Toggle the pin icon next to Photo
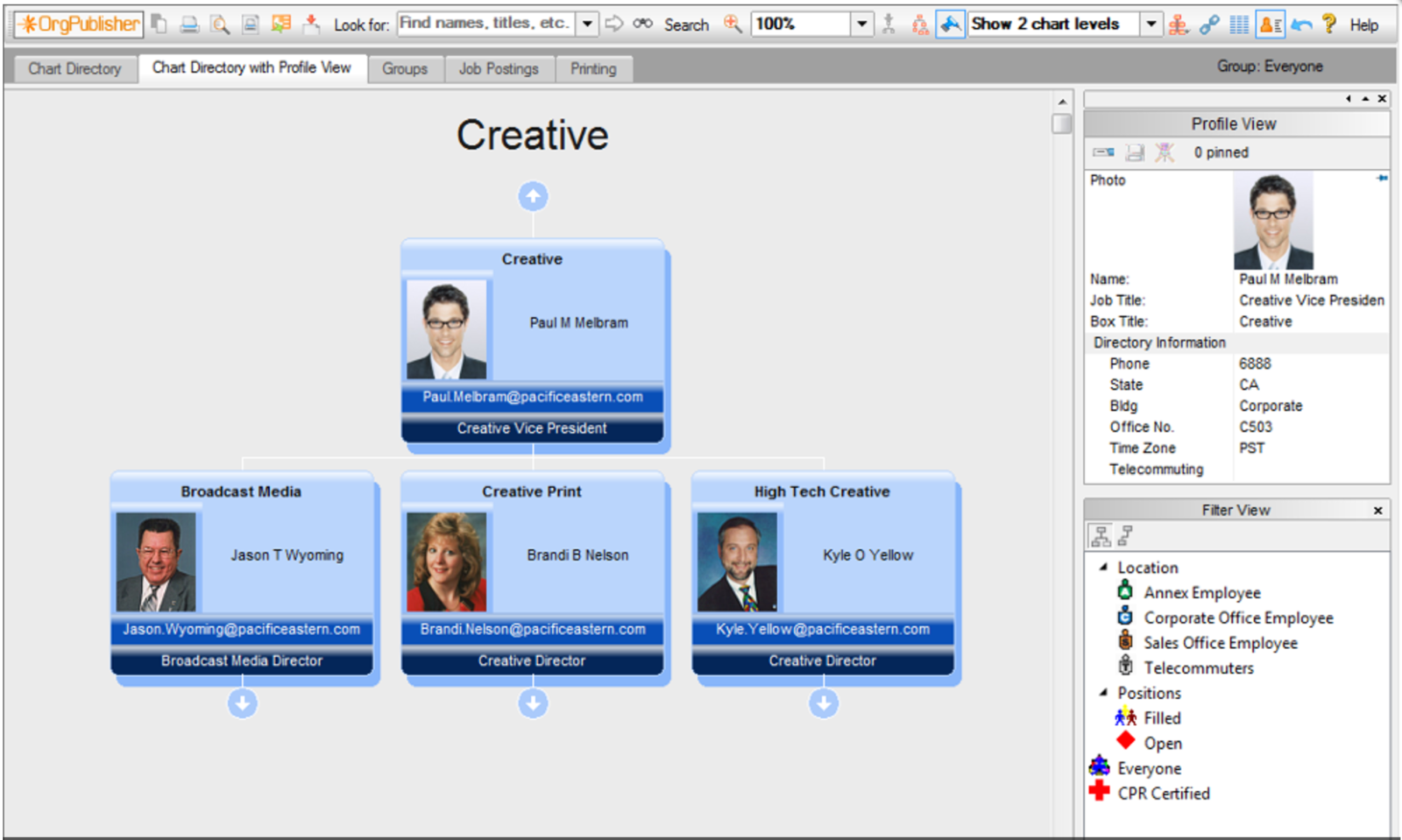 (x=1382, y=179)
